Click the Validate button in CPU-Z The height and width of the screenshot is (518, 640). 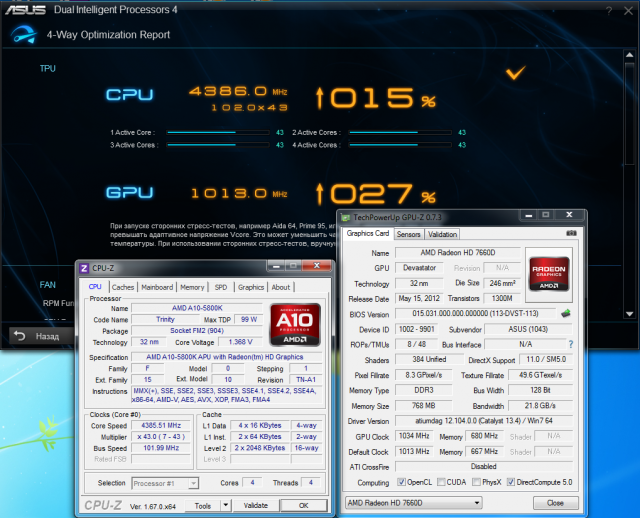[x=256, y=505]
